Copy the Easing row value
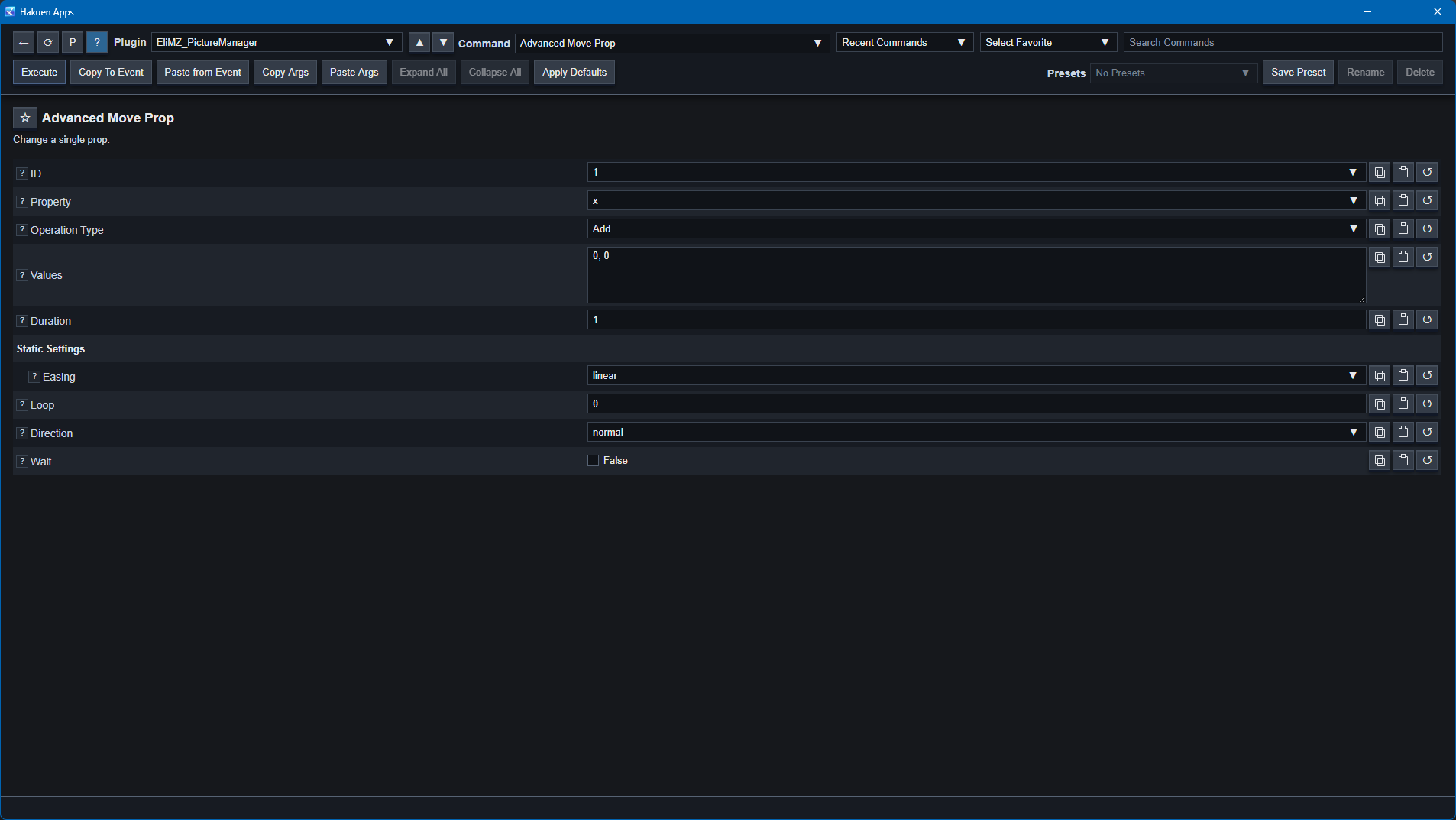The height and width of the screenshot is (820, 1456). 1380,376
